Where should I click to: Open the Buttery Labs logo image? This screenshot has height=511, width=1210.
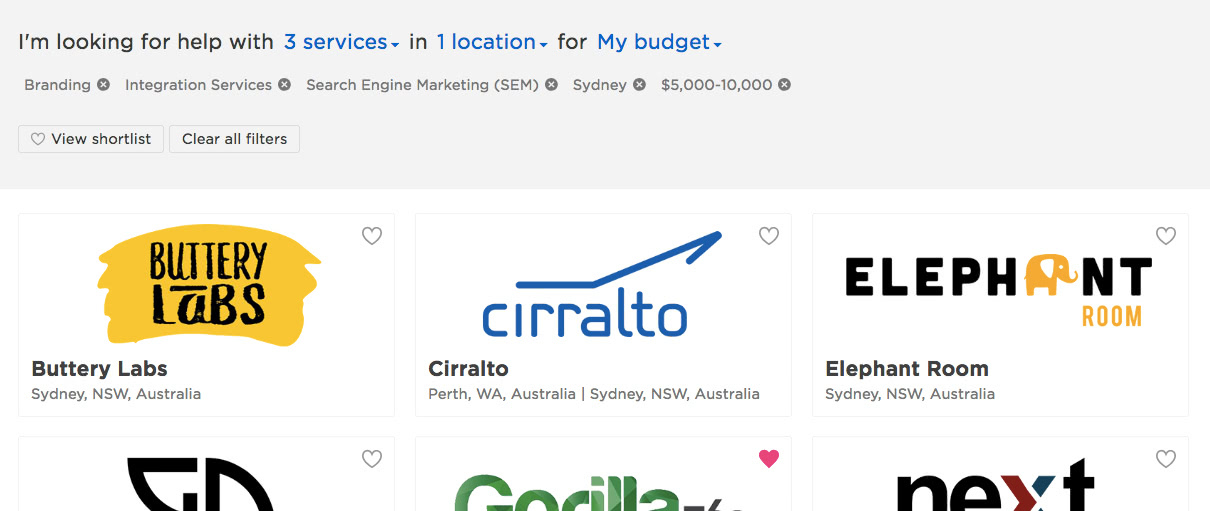click(209, 285)
